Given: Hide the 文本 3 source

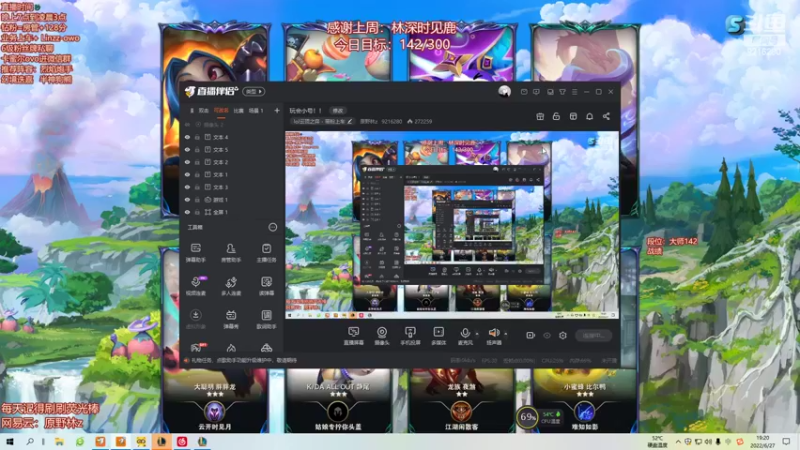Looking at the screenshot, I should click(x=187, y=187).
